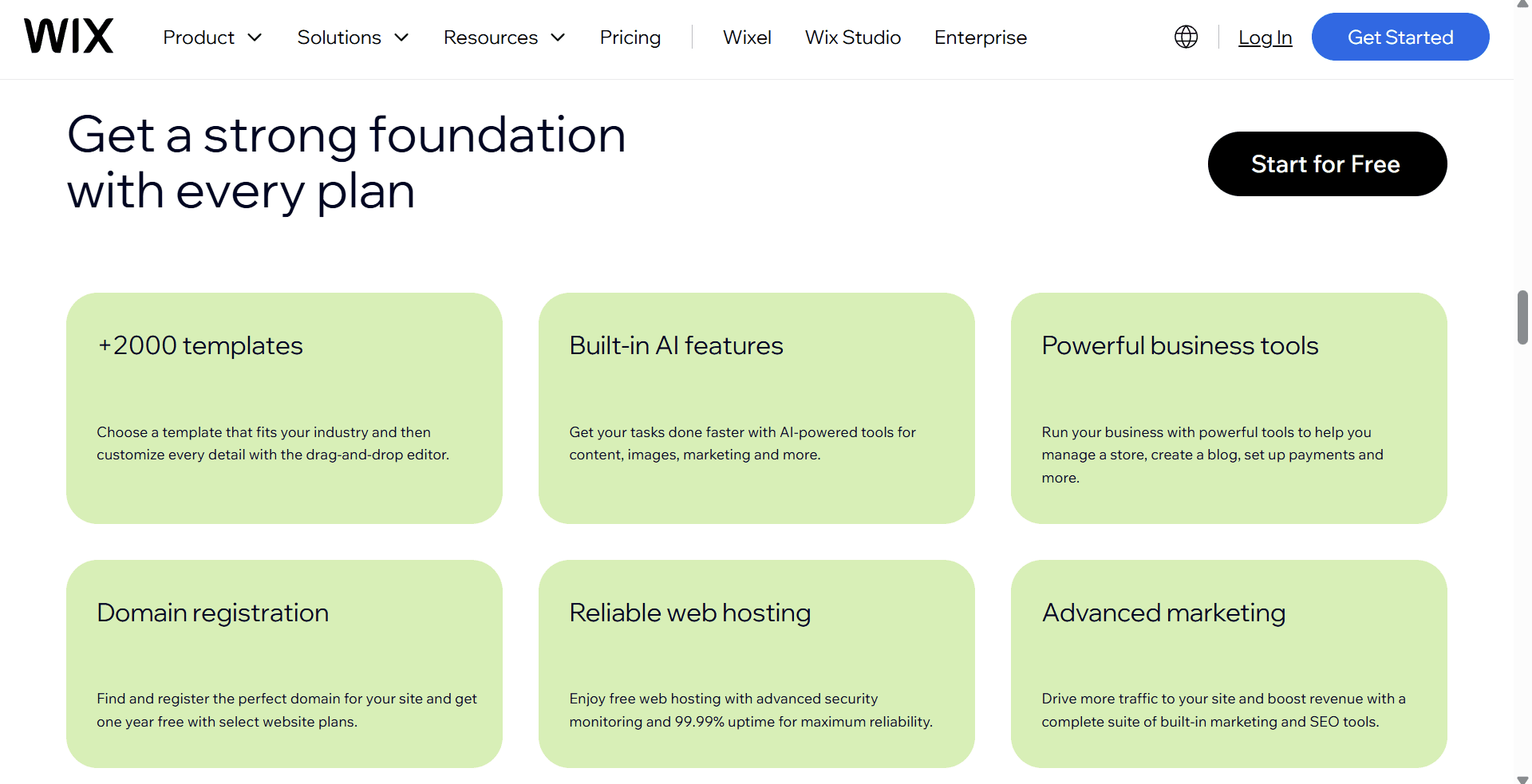Screen dimensions: 1532x784
Task: Open the Reliable web hosting card
Action: tap(756, 664)
